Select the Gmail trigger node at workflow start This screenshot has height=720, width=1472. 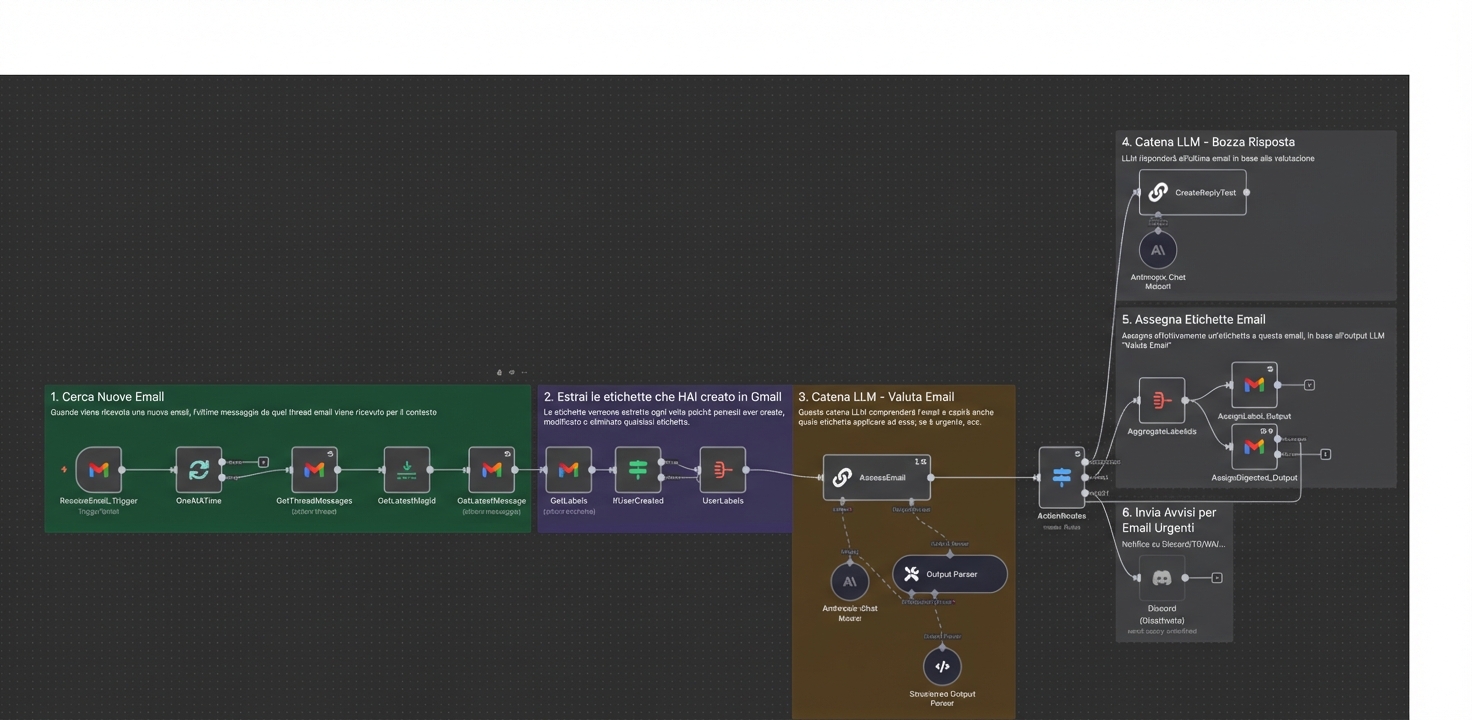(98, 470)
